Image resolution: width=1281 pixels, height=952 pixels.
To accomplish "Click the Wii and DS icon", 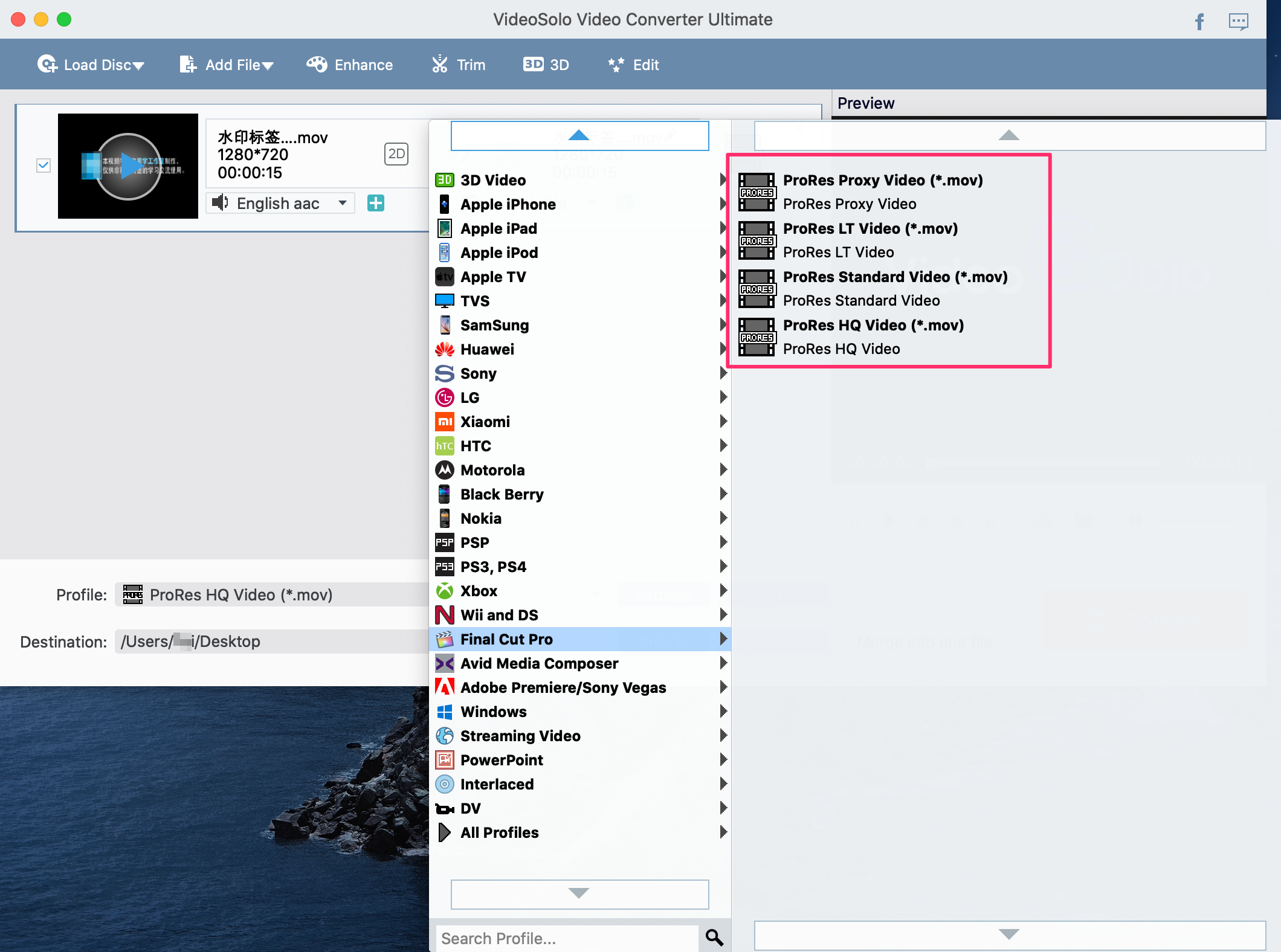I will (445, 615).
